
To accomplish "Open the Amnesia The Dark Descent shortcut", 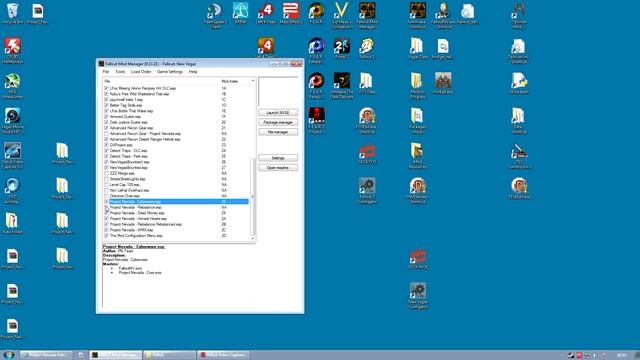I will tap(342, 86).
